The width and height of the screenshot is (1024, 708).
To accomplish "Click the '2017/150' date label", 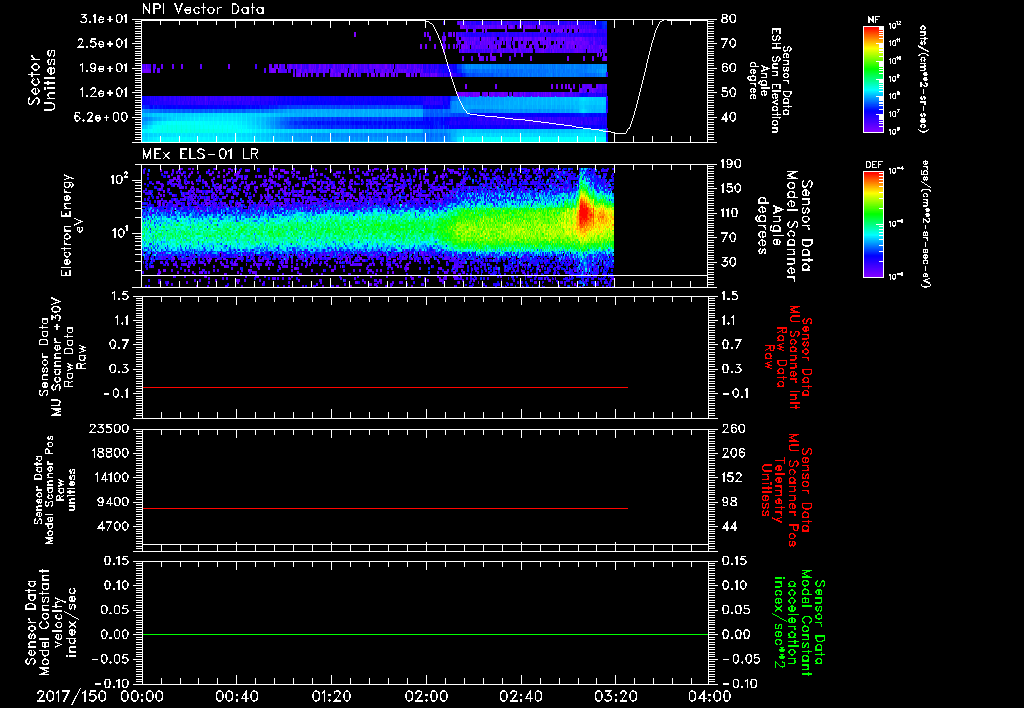I will pos(71,696).
